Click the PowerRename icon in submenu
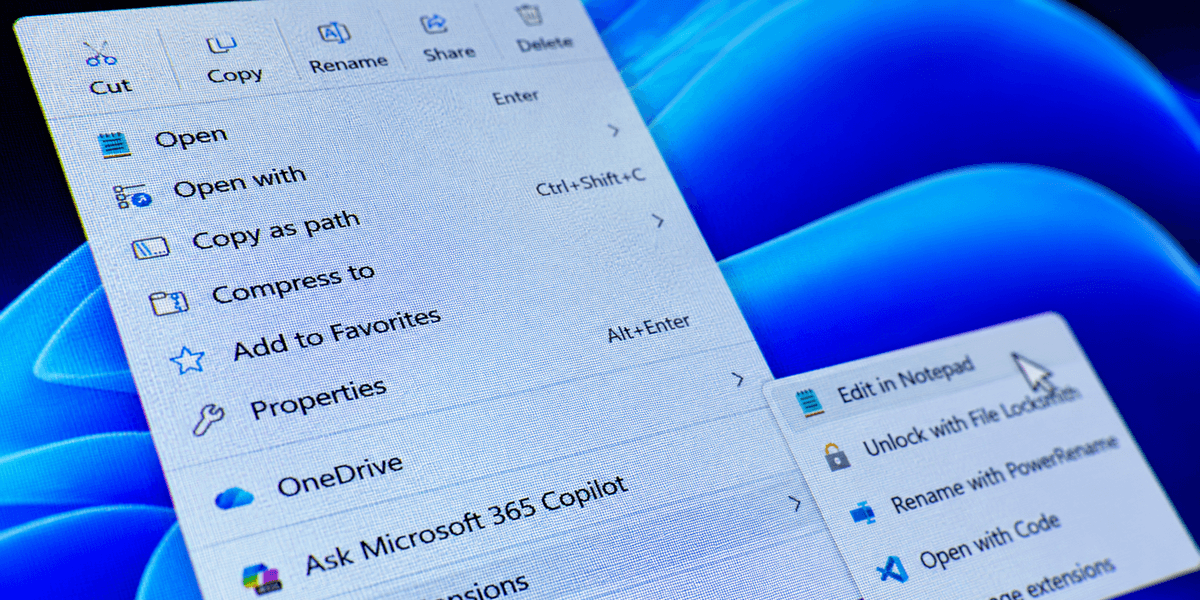This screenshot has width=1200, height=600. pos(862,512)
